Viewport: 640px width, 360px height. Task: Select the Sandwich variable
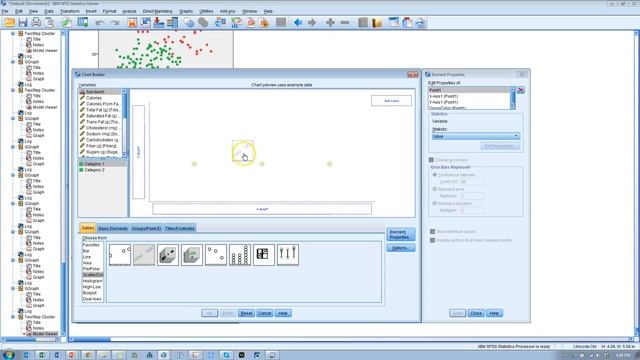coord(100,92)
